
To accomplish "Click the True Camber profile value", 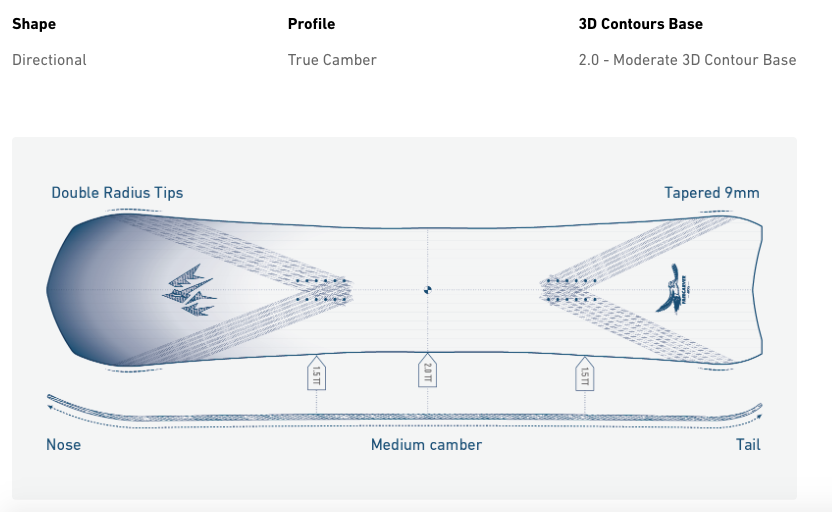I will coord(332,60).
